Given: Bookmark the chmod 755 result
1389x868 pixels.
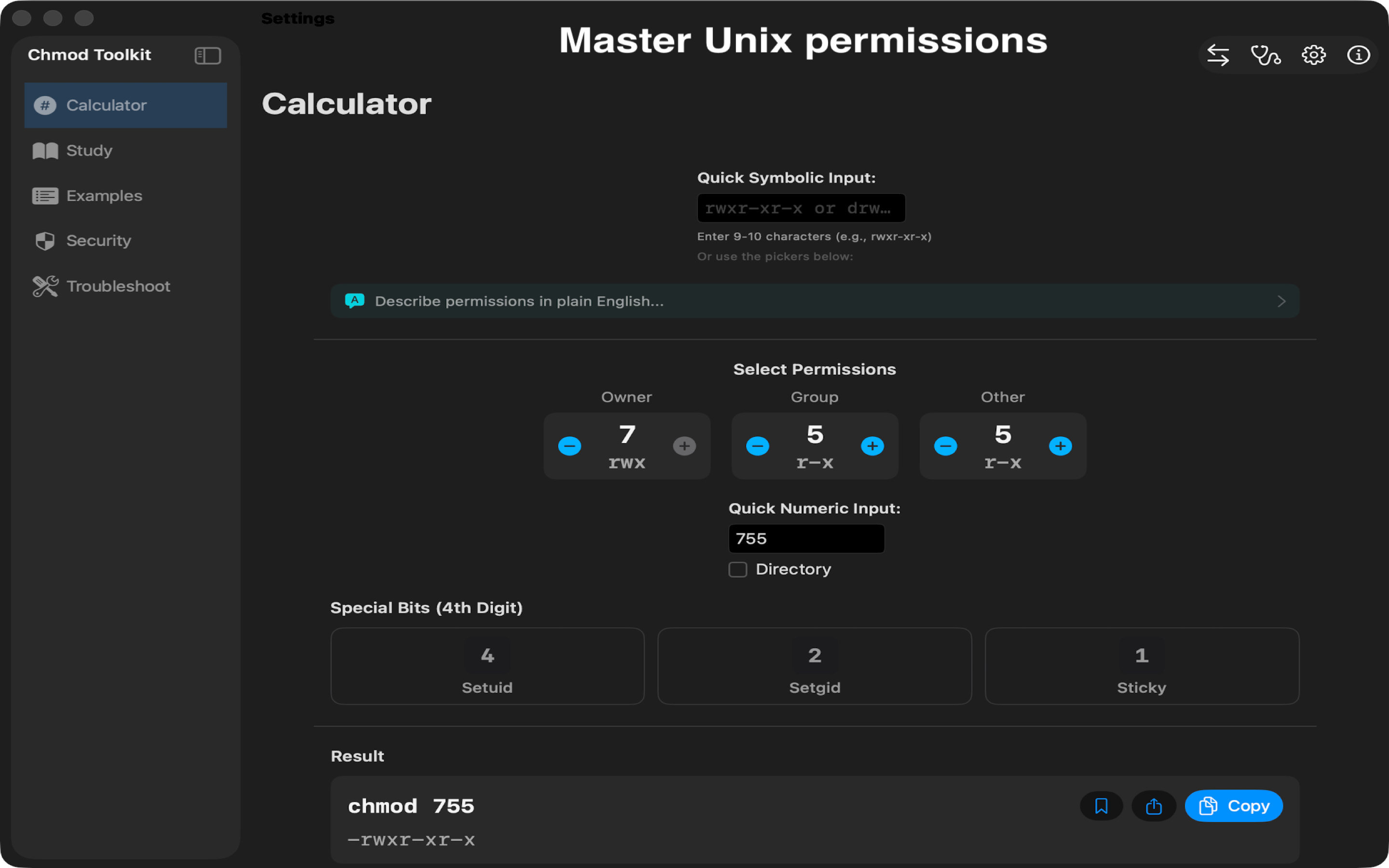Looking at the screenshot, I should coord(1102,806).
